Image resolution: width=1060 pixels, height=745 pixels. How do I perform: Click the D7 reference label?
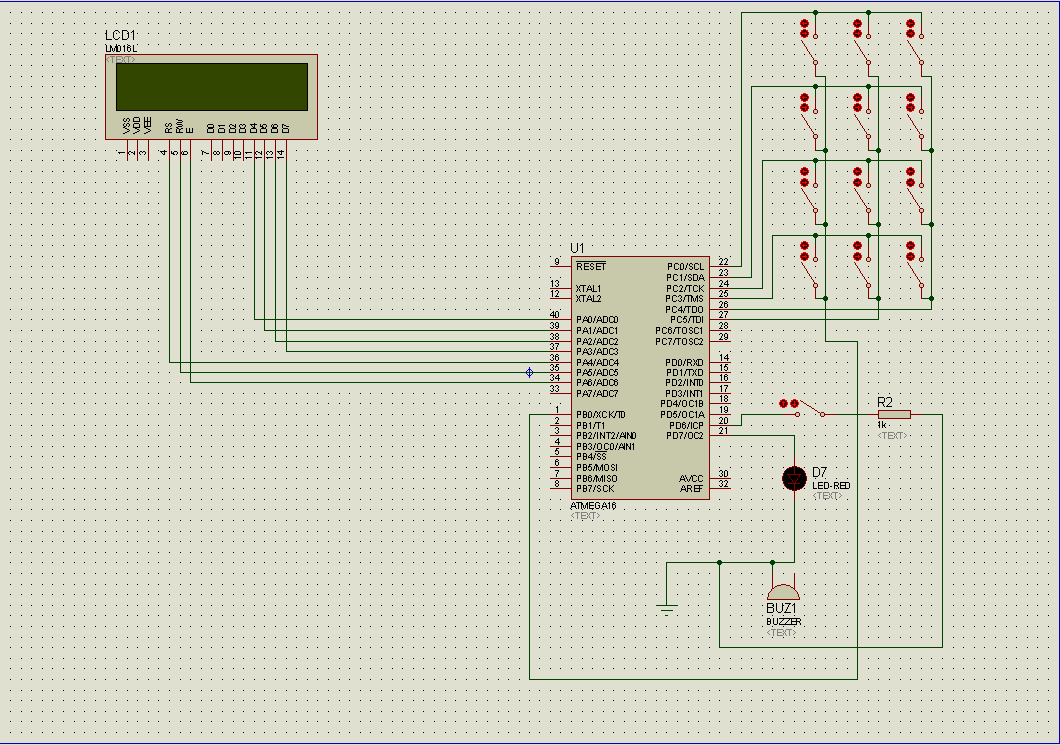point(819,473)
